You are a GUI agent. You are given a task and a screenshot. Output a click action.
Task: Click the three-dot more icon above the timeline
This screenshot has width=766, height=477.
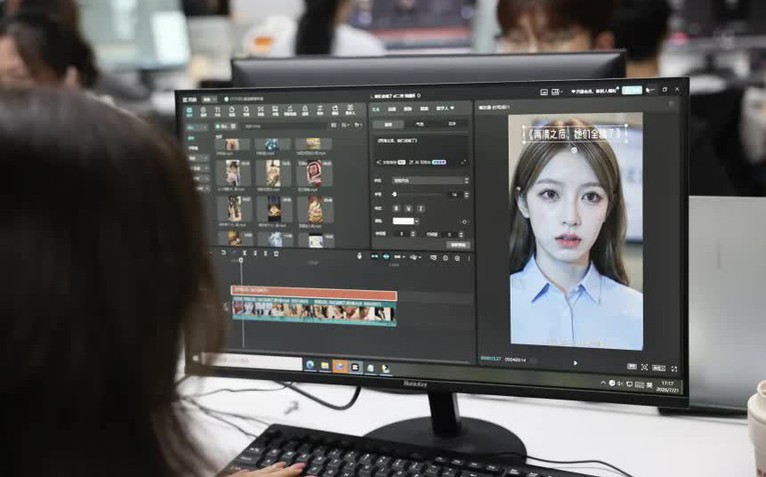point(469,258)
